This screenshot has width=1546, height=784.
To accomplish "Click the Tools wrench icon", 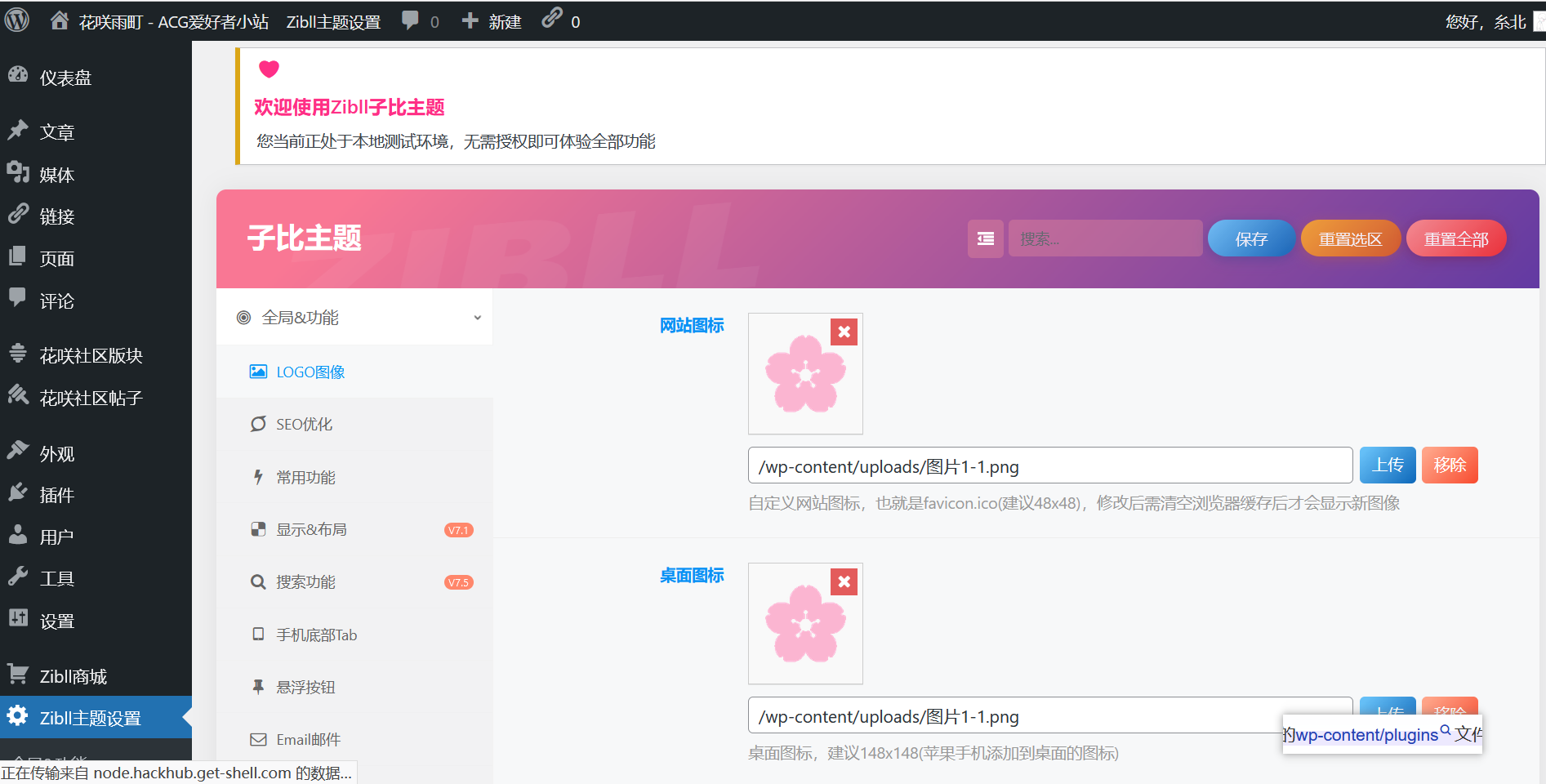I will tap(18, 577).
